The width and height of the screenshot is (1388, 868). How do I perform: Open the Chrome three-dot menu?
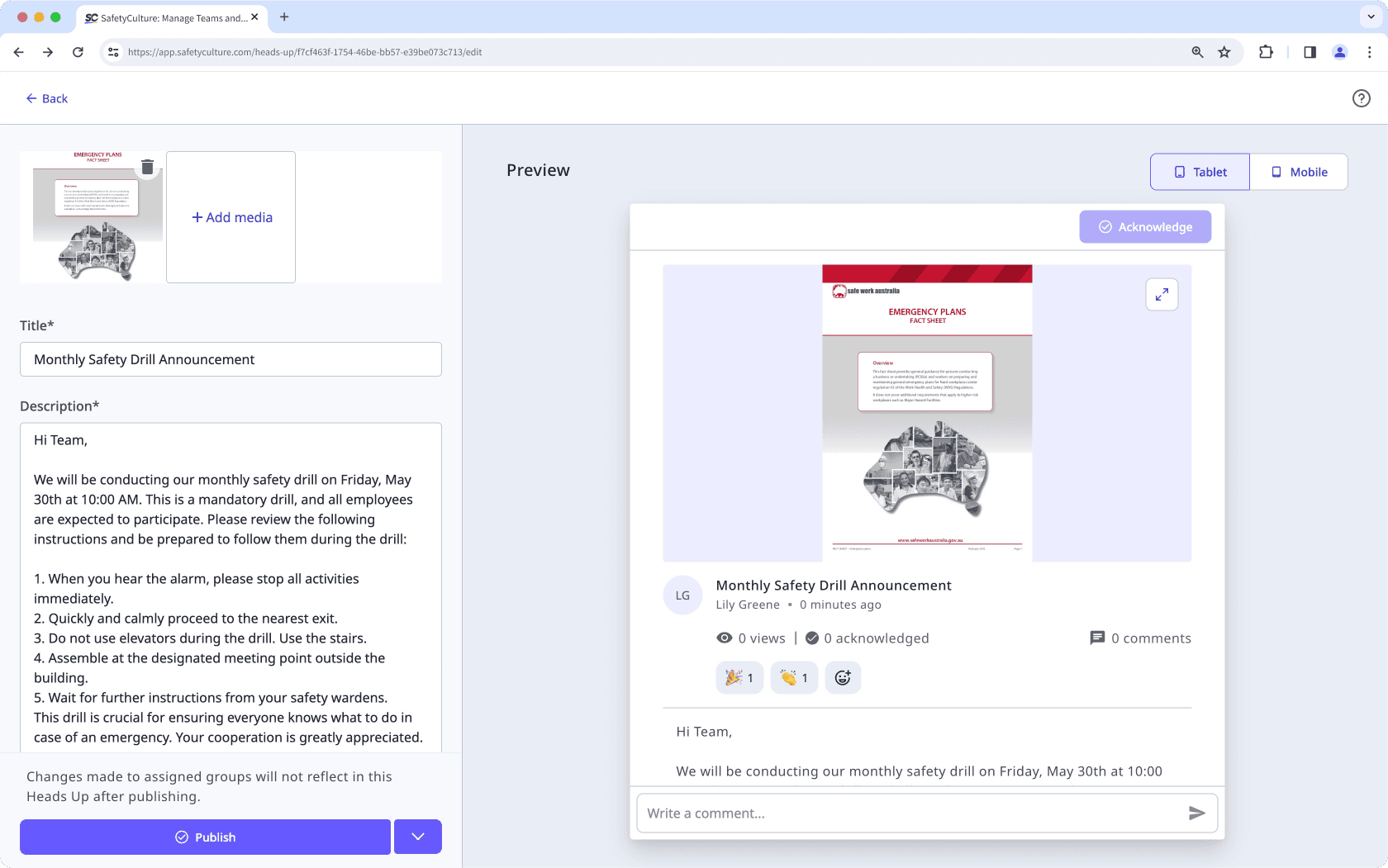(x=1369, y=51)
